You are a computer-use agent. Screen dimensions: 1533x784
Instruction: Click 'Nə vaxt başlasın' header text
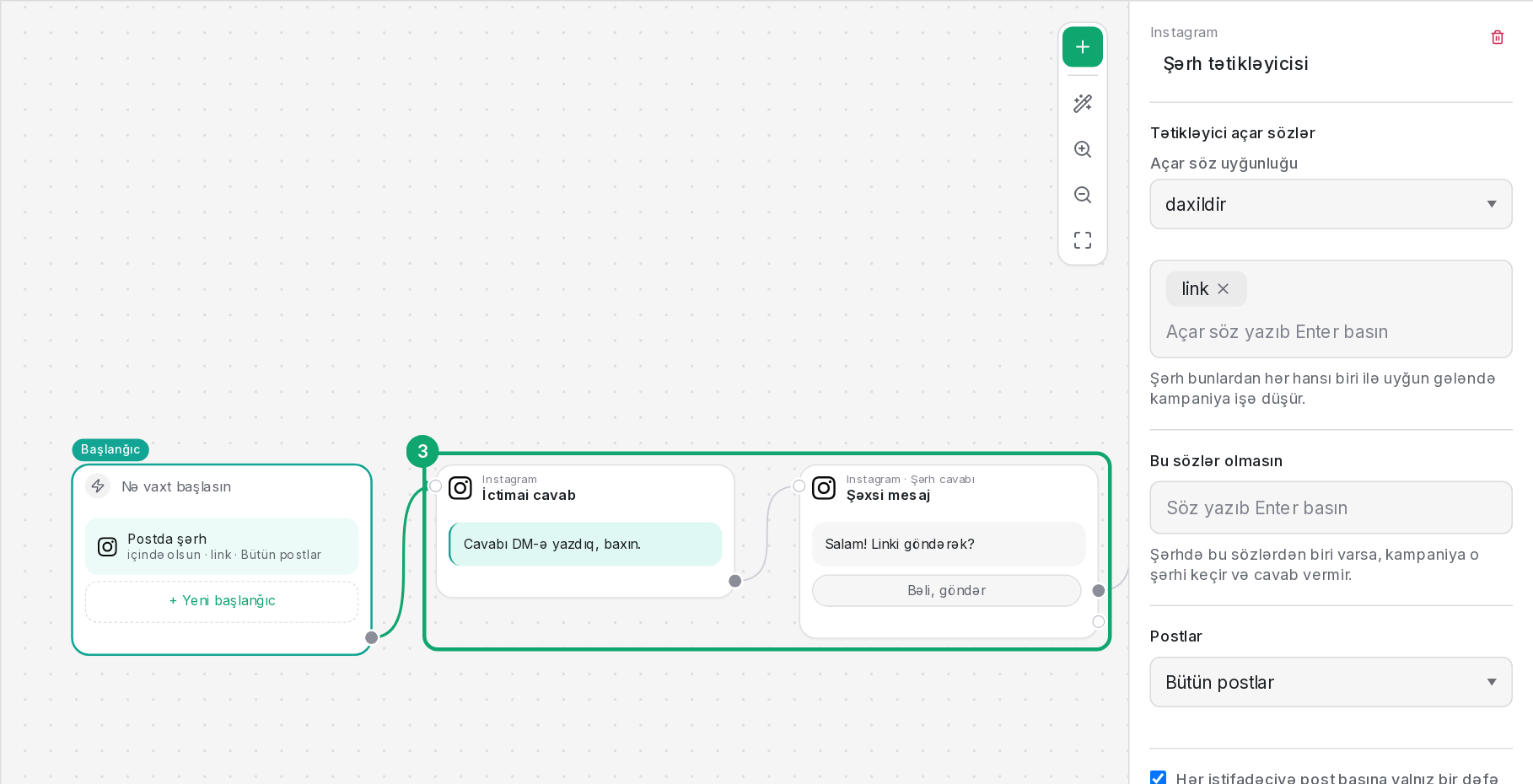(176, 487)
